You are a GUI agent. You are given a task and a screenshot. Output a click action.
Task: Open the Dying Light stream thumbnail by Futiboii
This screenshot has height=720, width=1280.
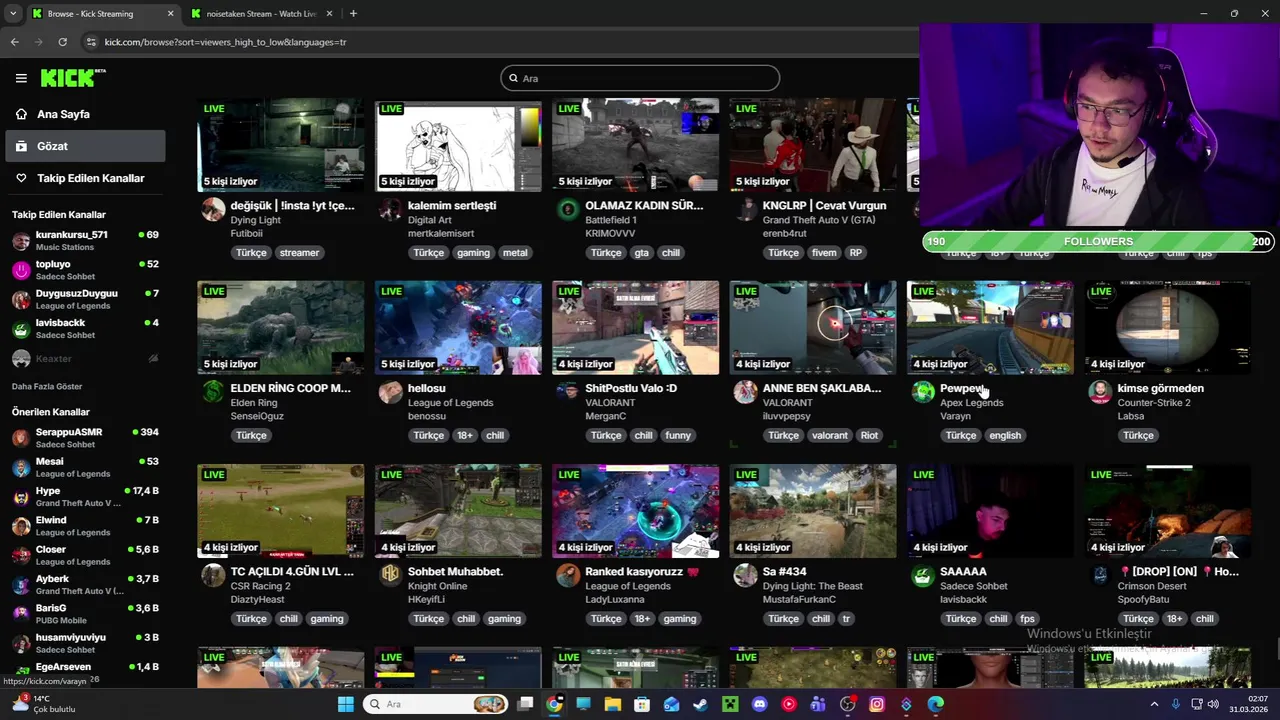(281, 145)
